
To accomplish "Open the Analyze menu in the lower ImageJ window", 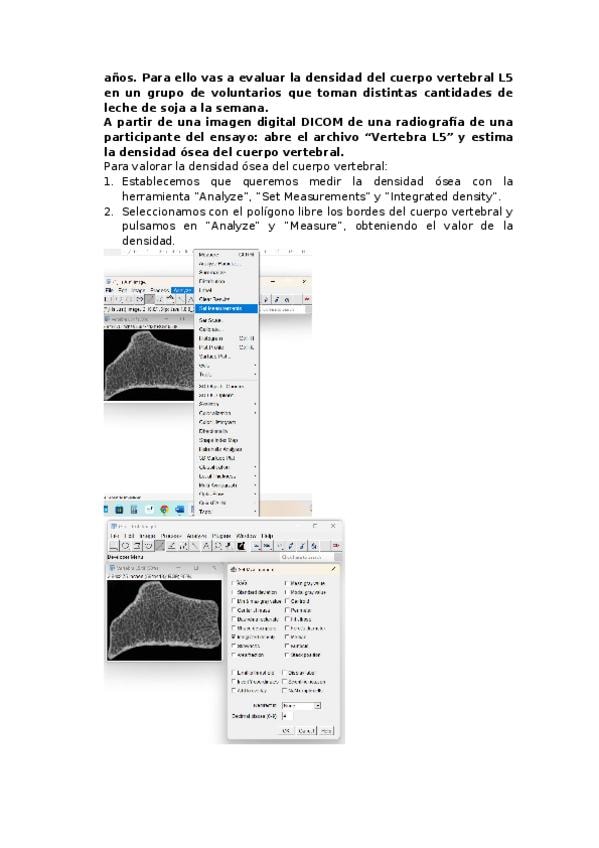I will pyautogui.click(x=197, y=535).
